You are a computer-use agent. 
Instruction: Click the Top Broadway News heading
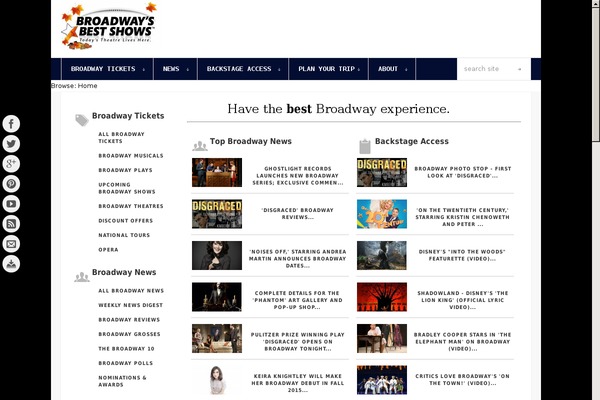pos(251,141)
